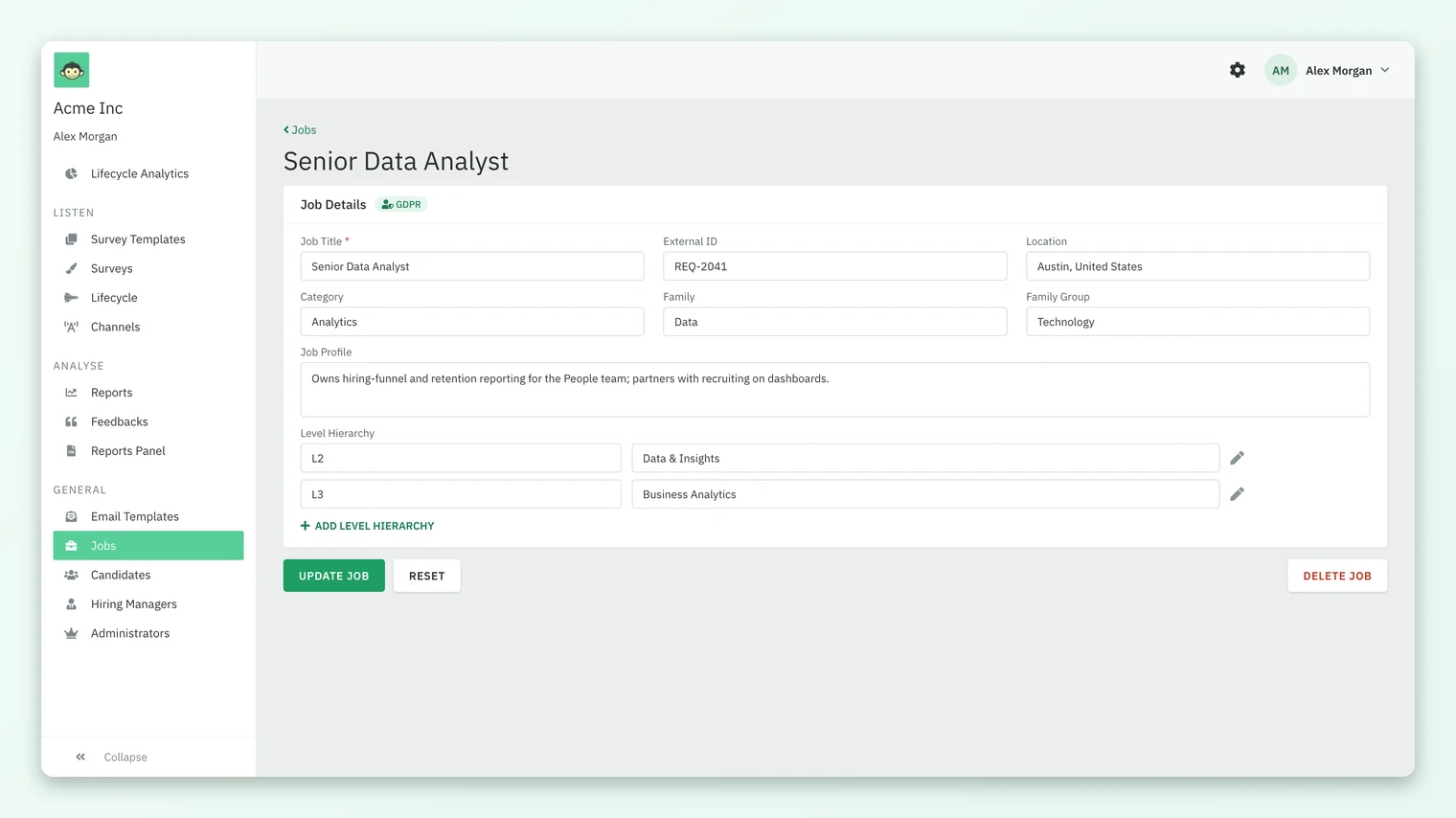This screenshot has height=818, width=1456.
Task: Click the L2 level input
Action: [x=461, y=458]
